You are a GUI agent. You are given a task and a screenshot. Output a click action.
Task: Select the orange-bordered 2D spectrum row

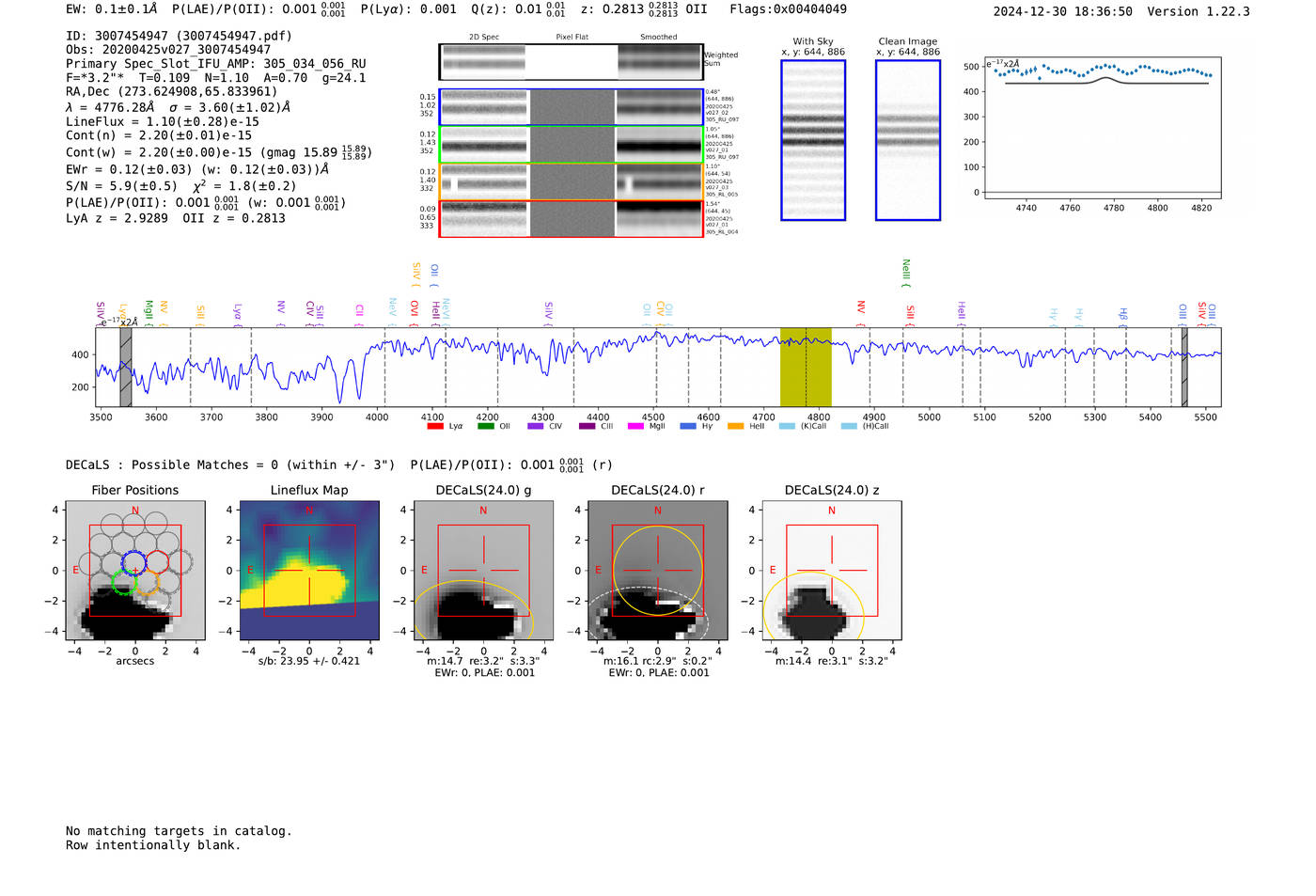click(571, 181)
